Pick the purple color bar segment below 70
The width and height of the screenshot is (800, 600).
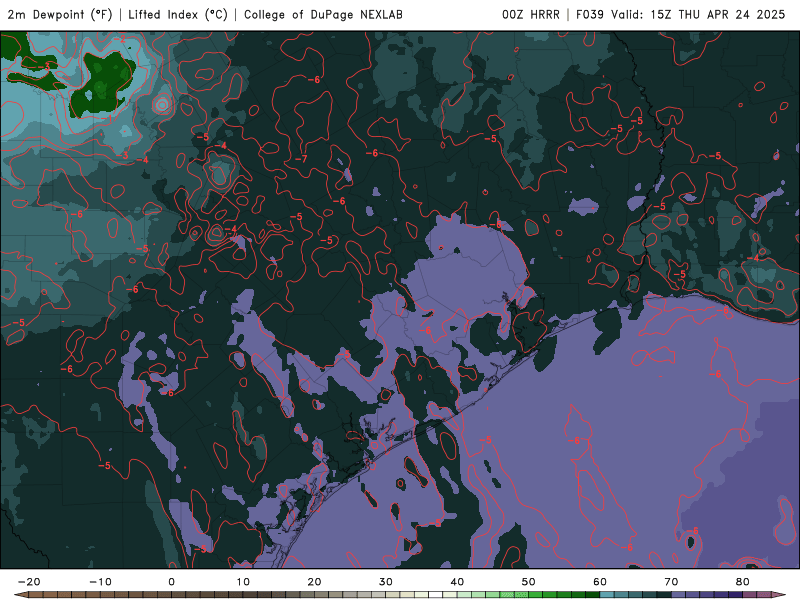tap(679, 595)
